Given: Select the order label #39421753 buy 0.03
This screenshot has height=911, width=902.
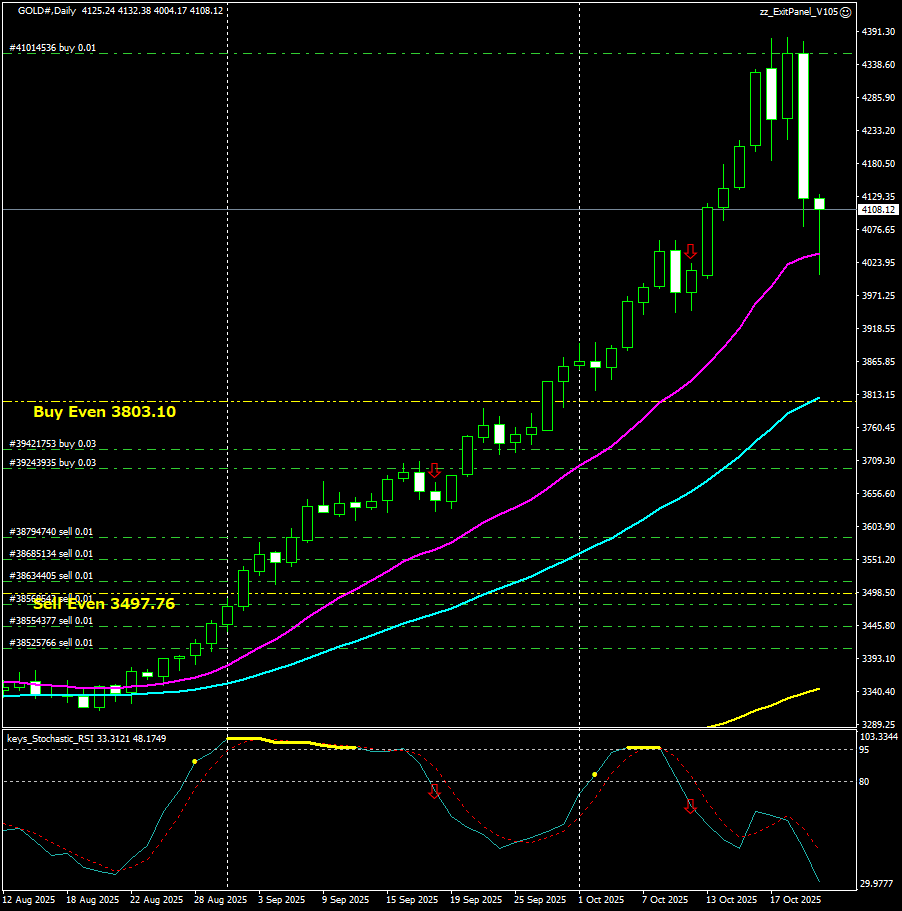Looking at the screenshot, I should [53, 443].
